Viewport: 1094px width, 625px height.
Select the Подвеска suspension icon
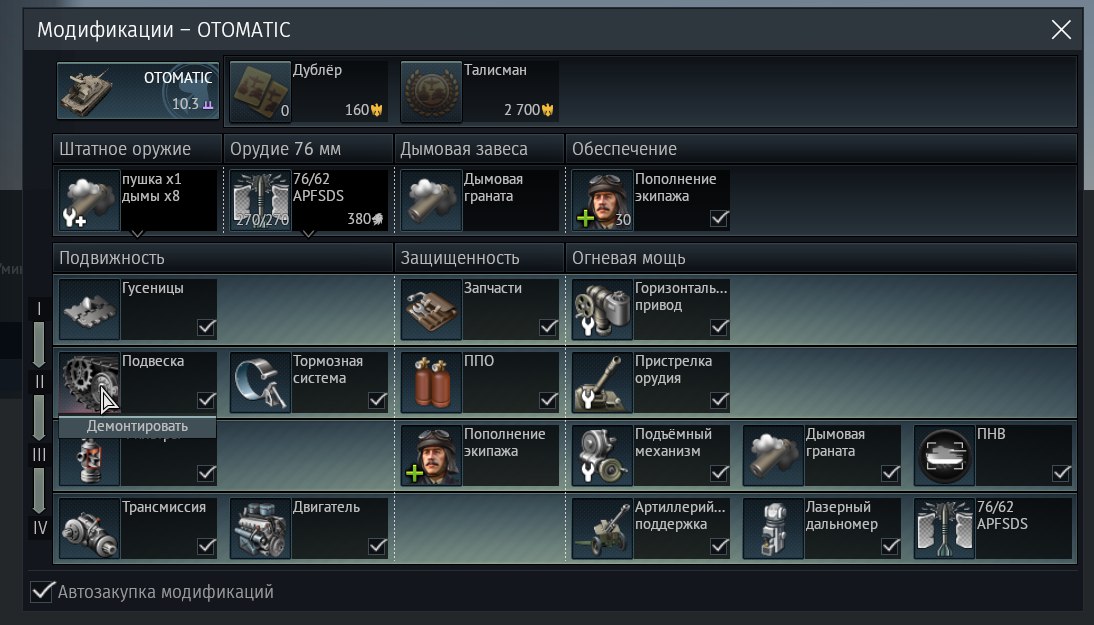[89, 382]
